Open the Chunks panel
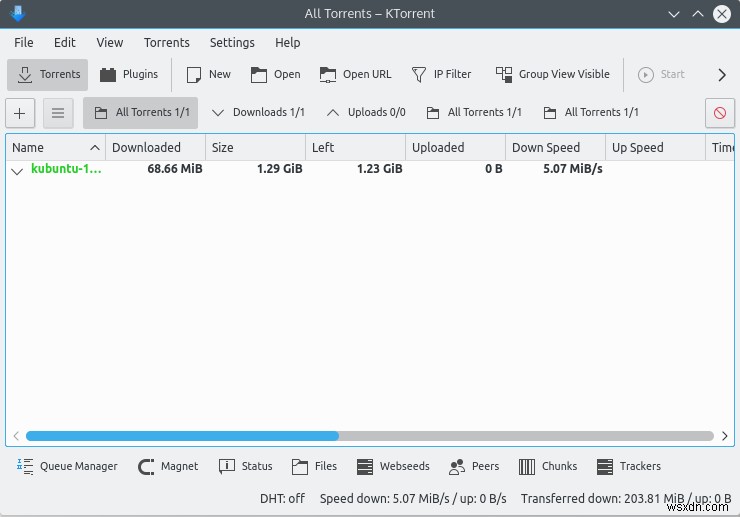 [x=548, y=466]
